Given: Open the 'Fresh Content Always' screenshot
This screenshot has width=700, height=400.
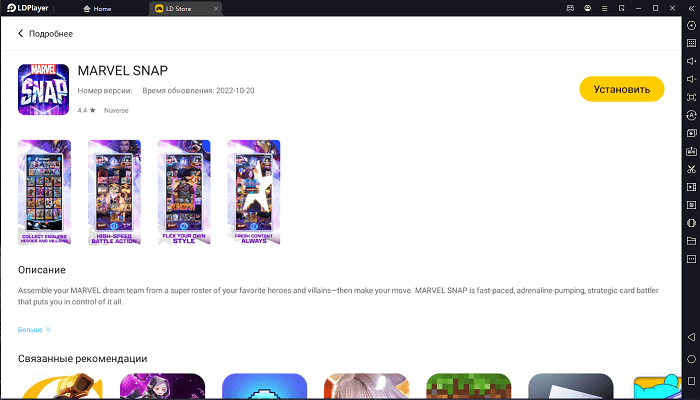Looking at the screenshot, I should 254,192.
